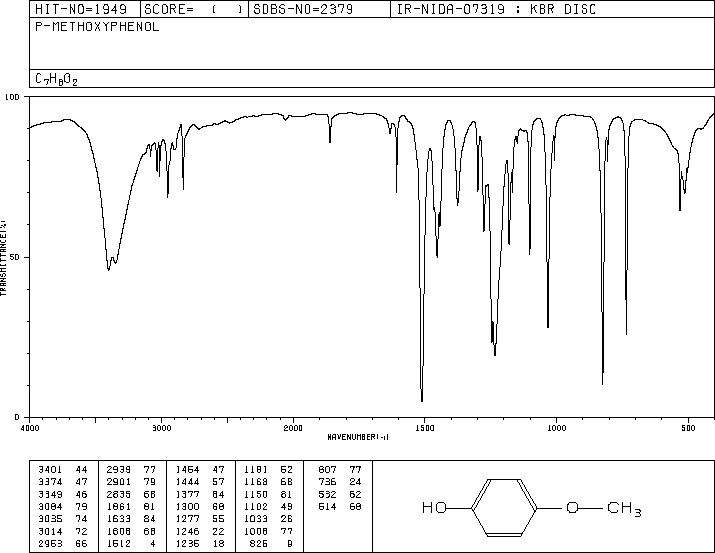Select peak wavenumber 2901 in the table
Image resolution: width=715 pixels, height=553 pixels.
coord(119,482)
